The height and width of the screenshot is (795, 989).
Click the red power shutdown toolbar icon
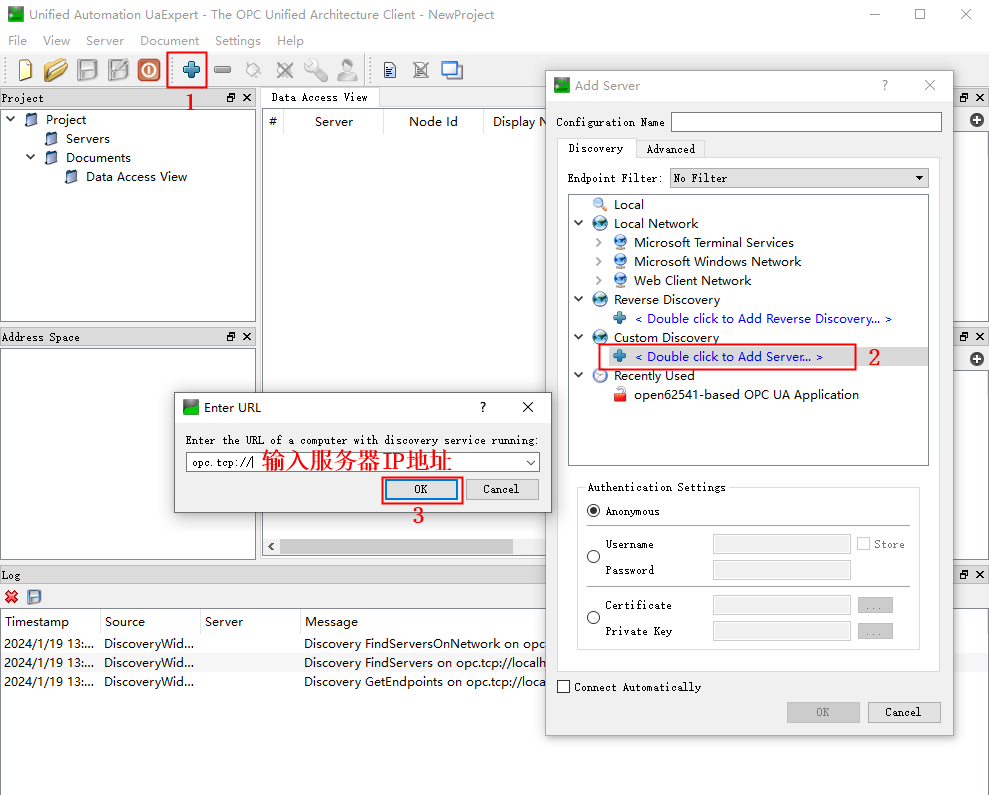coord(149,70)
